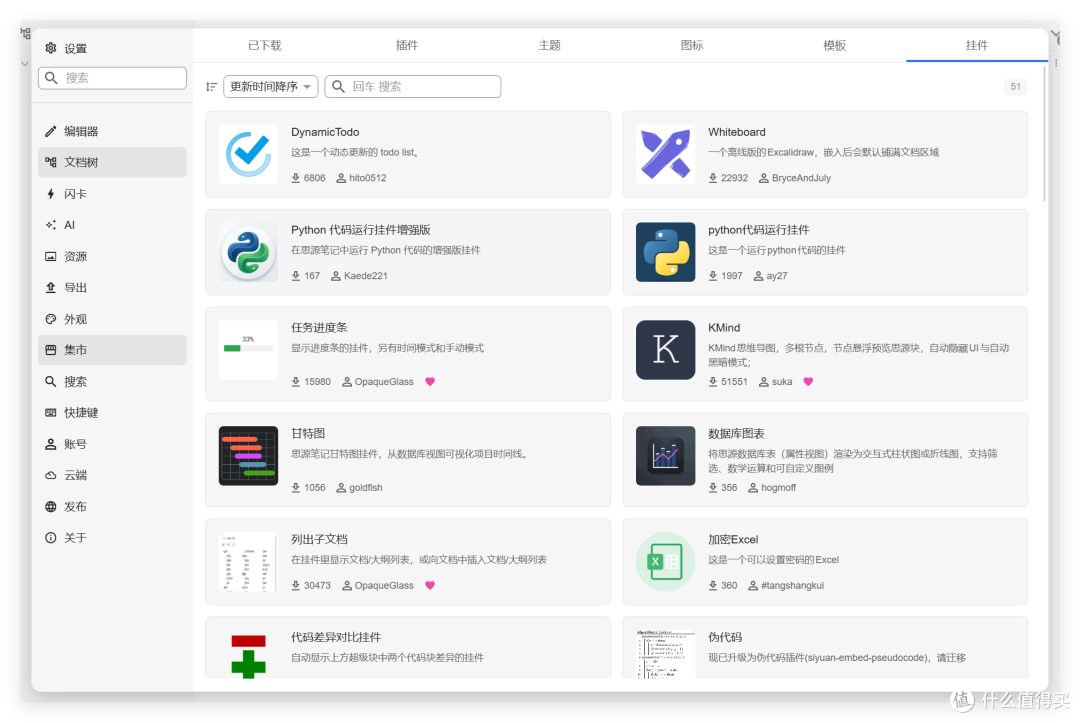Click author name hogmoff
Screen dimensions: 1080x723
point(778,488)
